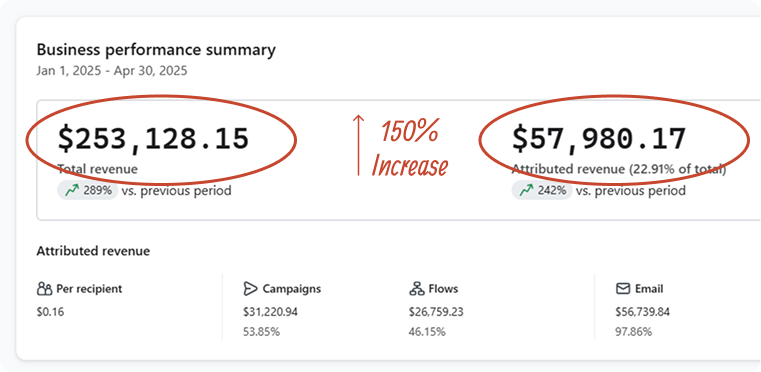Click the Campaigns revenue $31,220.94
This screenshot has width=761, height=372.
pyautogui.click(x=271, y=312)
